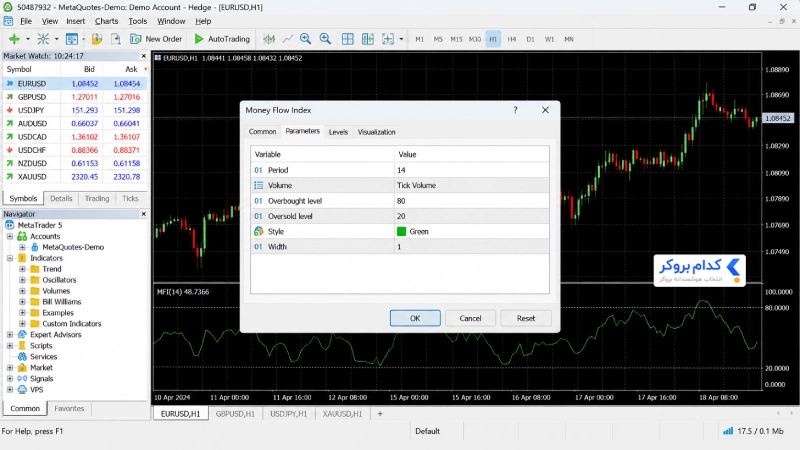
Task: Expand the Trend indicators folder
Action: click(22, 269)
